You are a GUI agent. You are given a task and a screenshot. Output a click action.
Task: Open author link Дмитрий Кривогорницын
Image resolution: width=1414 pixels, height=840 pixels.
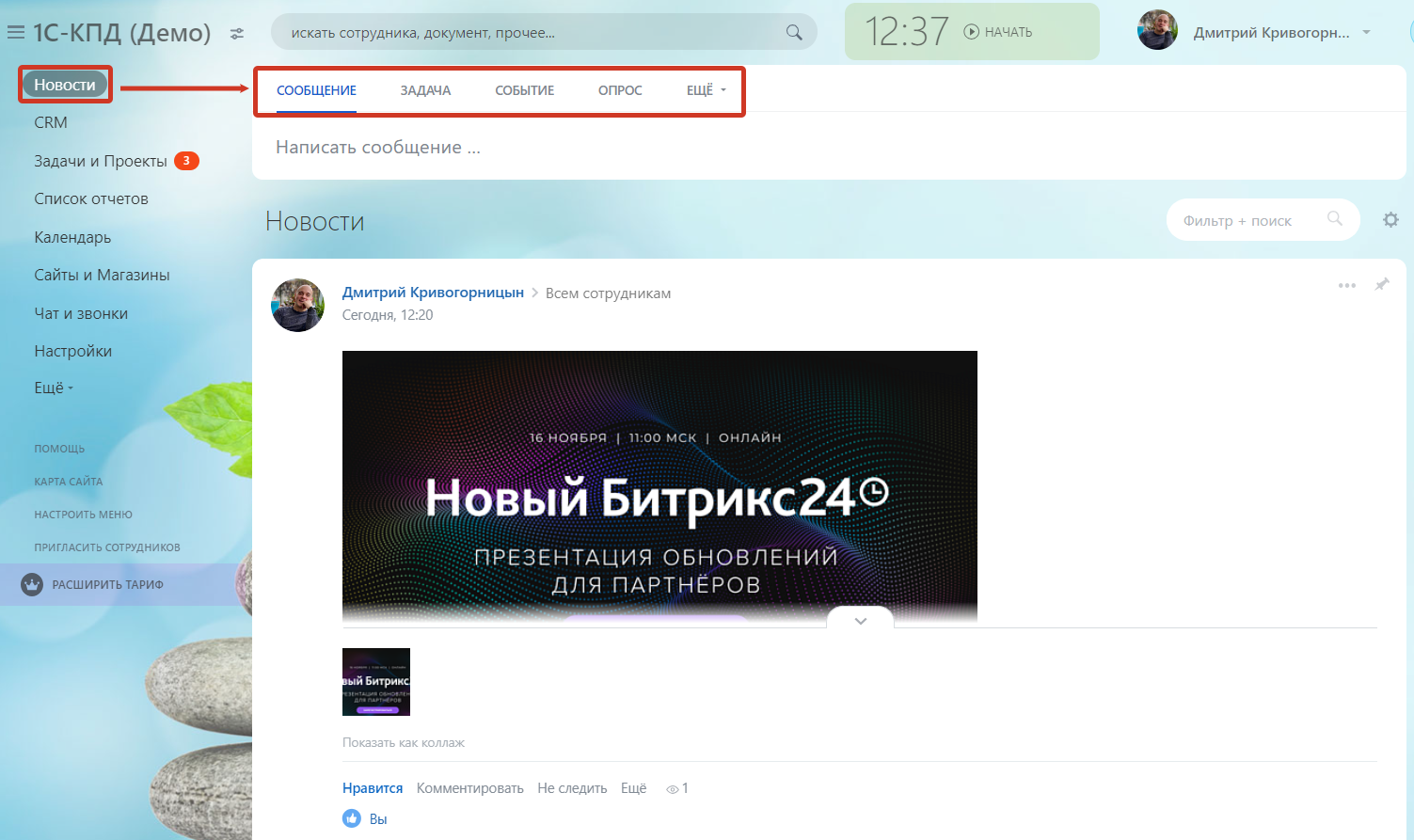[433, 293]
